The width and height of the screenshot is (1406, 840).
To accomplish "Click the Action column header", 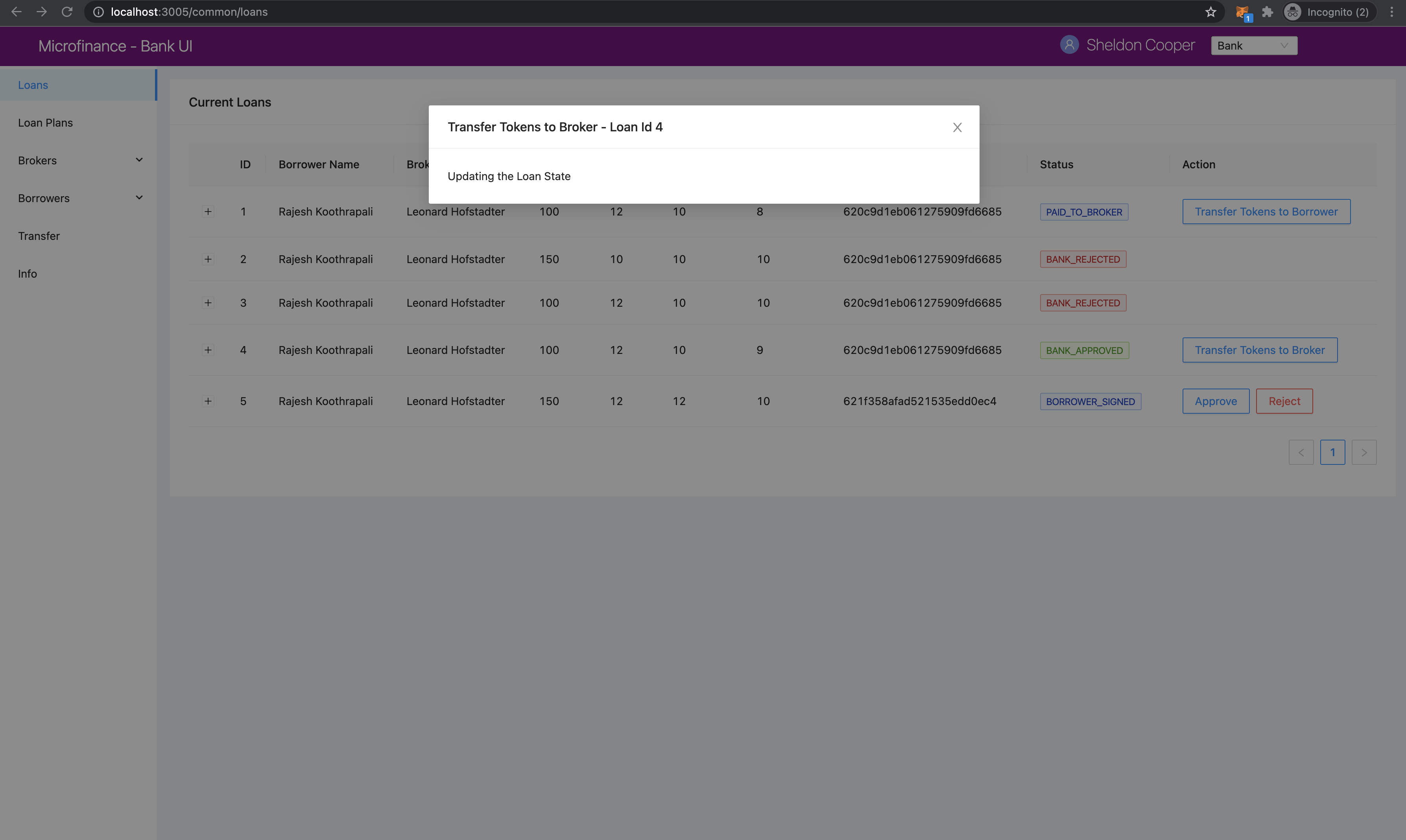I will click(1198, 165).
